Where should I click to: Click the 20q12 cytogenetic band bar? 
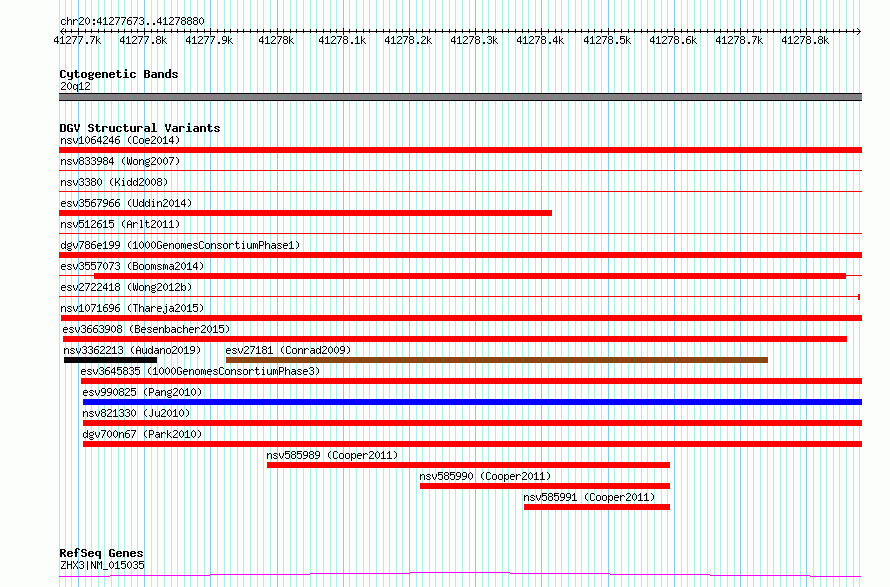(460, 97)
